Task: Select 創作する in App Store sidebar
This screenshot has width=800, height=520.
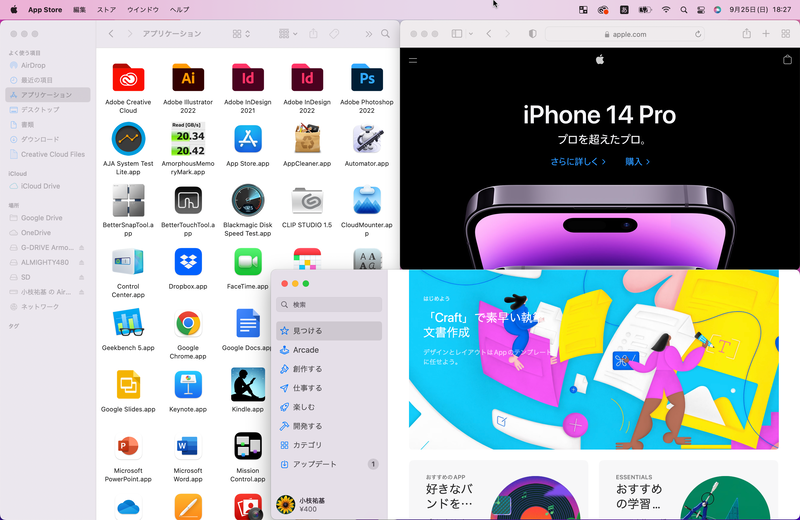Action: (329, 369)
